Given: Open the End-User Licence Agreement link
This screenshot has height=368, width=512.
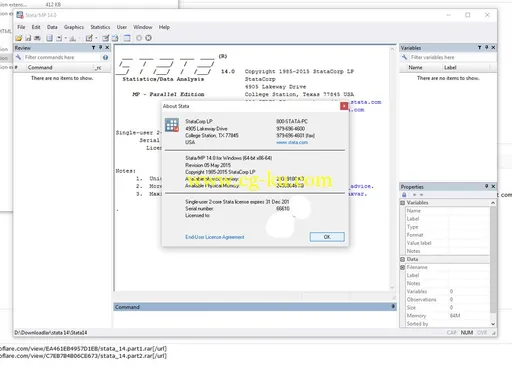Looking at the screenshot, I should pos(215,237).
